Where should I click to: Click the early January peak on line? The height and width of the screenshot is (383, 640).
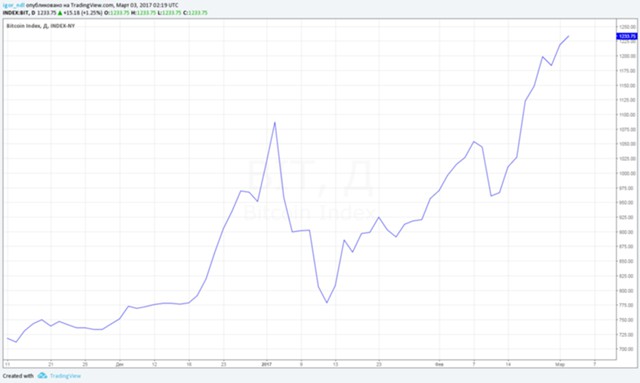[x=275, y=122]
